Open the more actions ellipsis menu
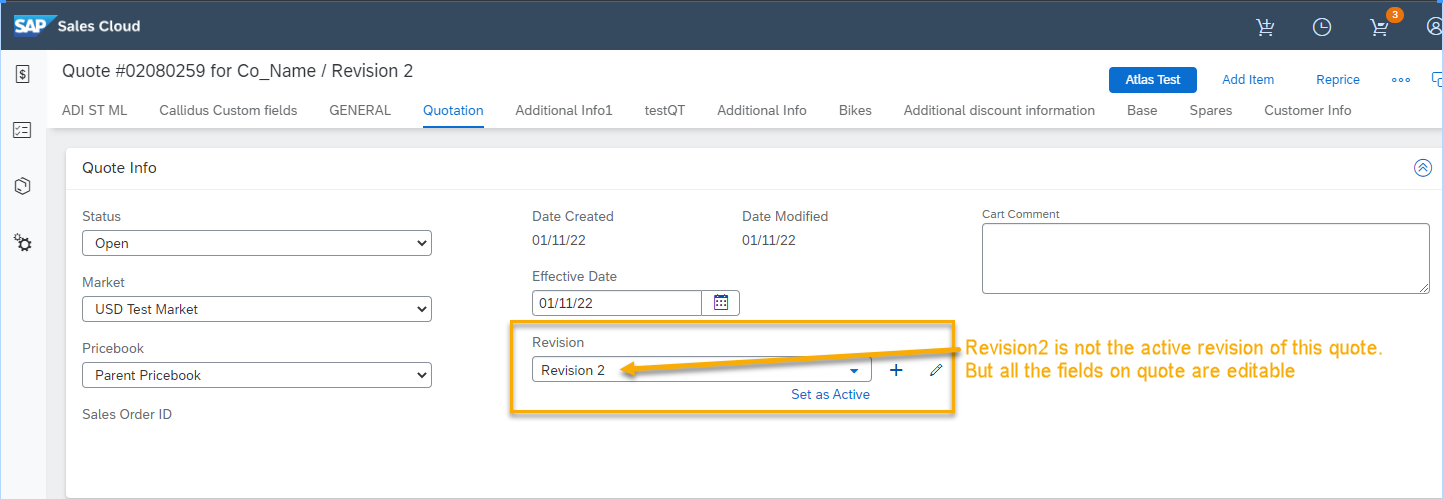Image resolution: width=1443 pixels, height=499 pixels. click(x=1401, y=80)
